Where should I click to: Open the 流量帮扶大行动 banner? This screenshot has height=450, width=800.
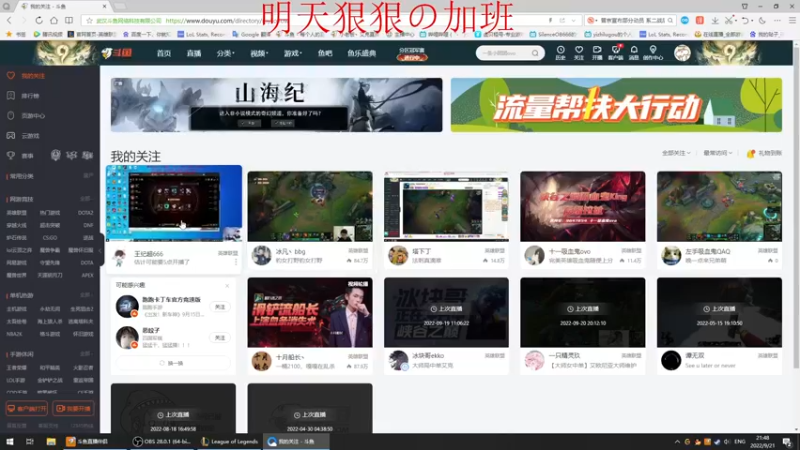click(616, 105)
